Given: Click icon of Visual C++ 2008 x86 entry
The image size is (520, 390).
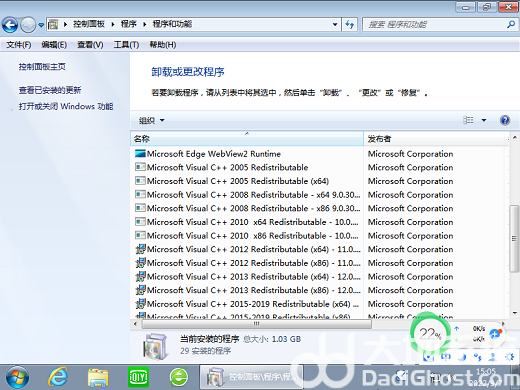Looking at the screenshot, I should pos(140,208).
